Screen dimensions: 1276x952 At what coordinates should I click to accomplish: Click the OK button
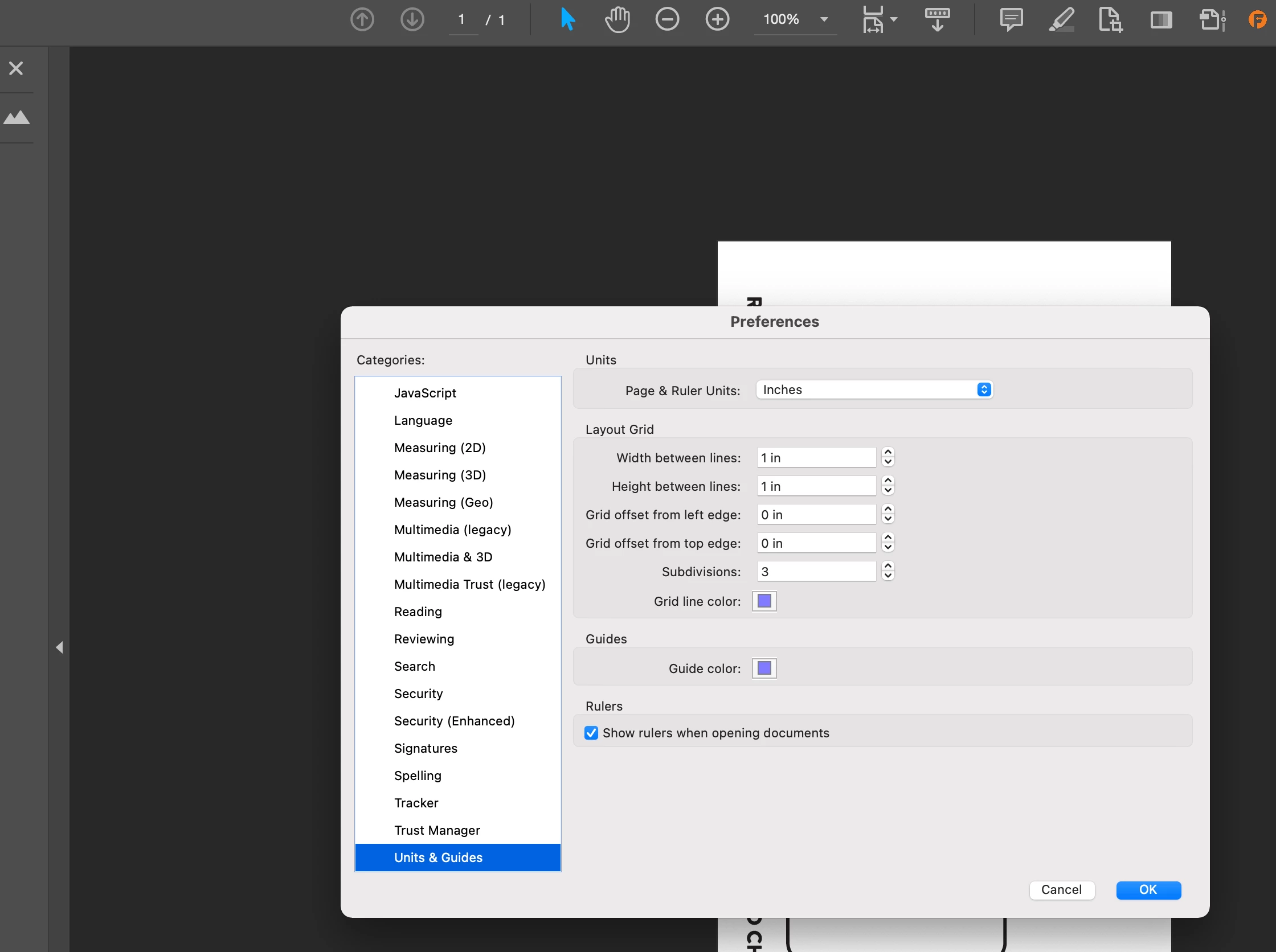(1147, 890)
